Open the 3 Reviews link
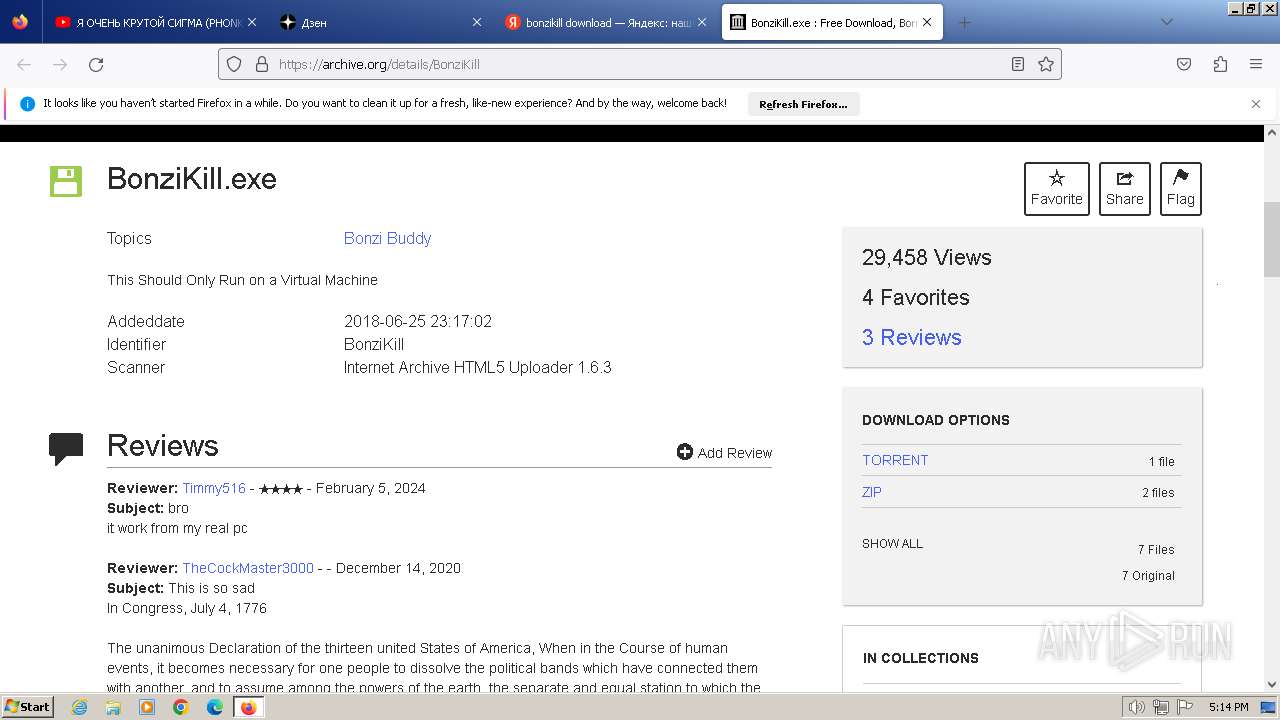Screen dimensions: 1280x720 coord(911,337)
